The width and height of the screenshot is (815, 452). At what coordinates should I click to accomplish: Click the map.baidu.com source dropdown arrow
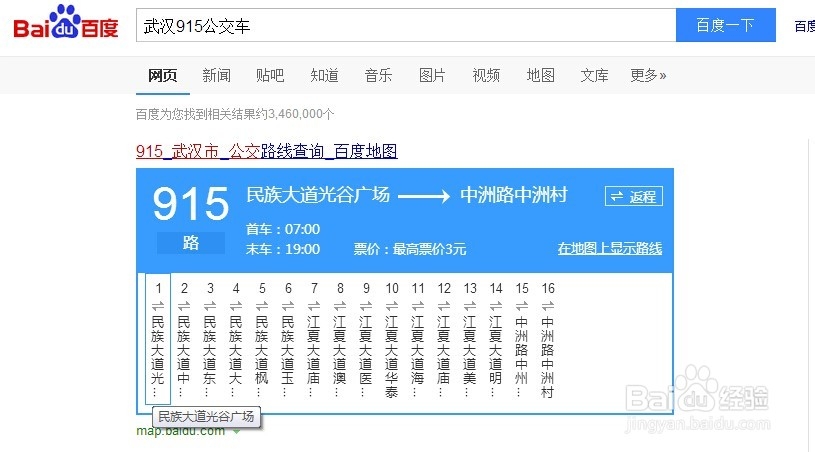pyautogui.click(x=236, y=431)
